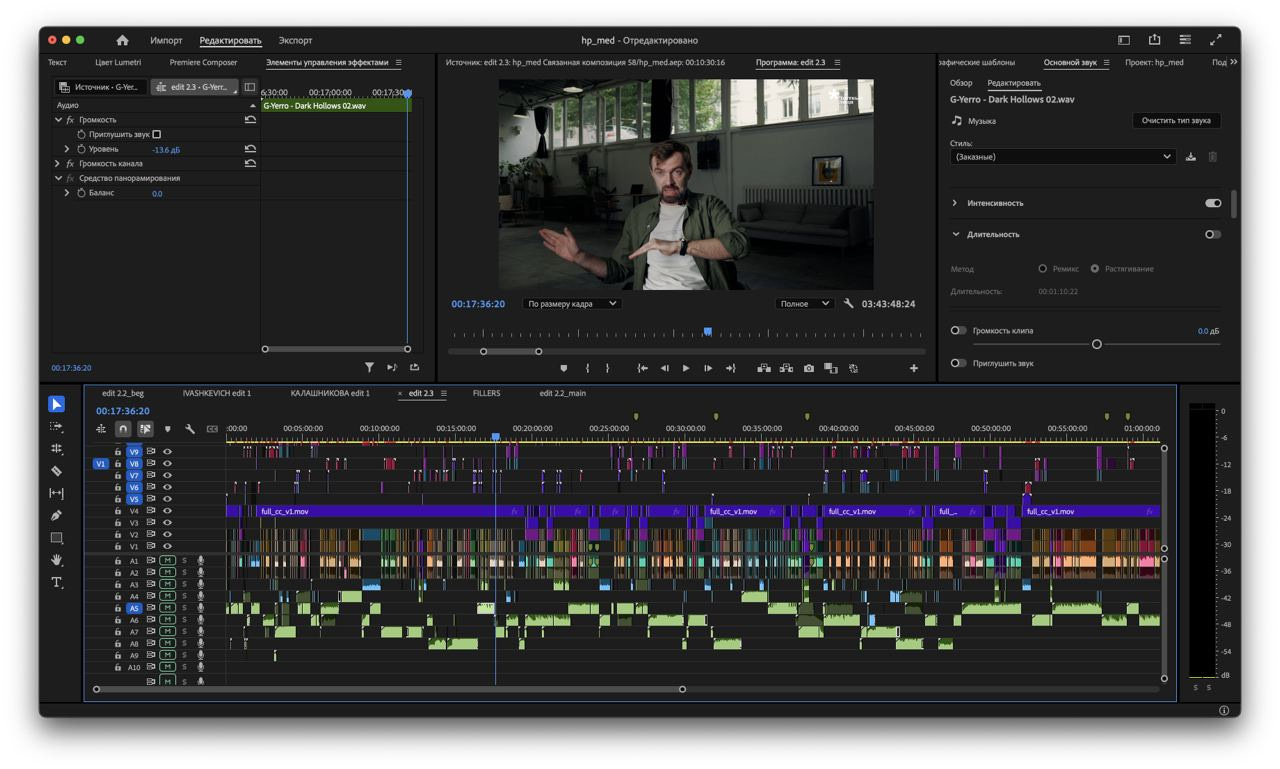
Task: Open Стиль preset dropdown
Action: coord(1063,157)
